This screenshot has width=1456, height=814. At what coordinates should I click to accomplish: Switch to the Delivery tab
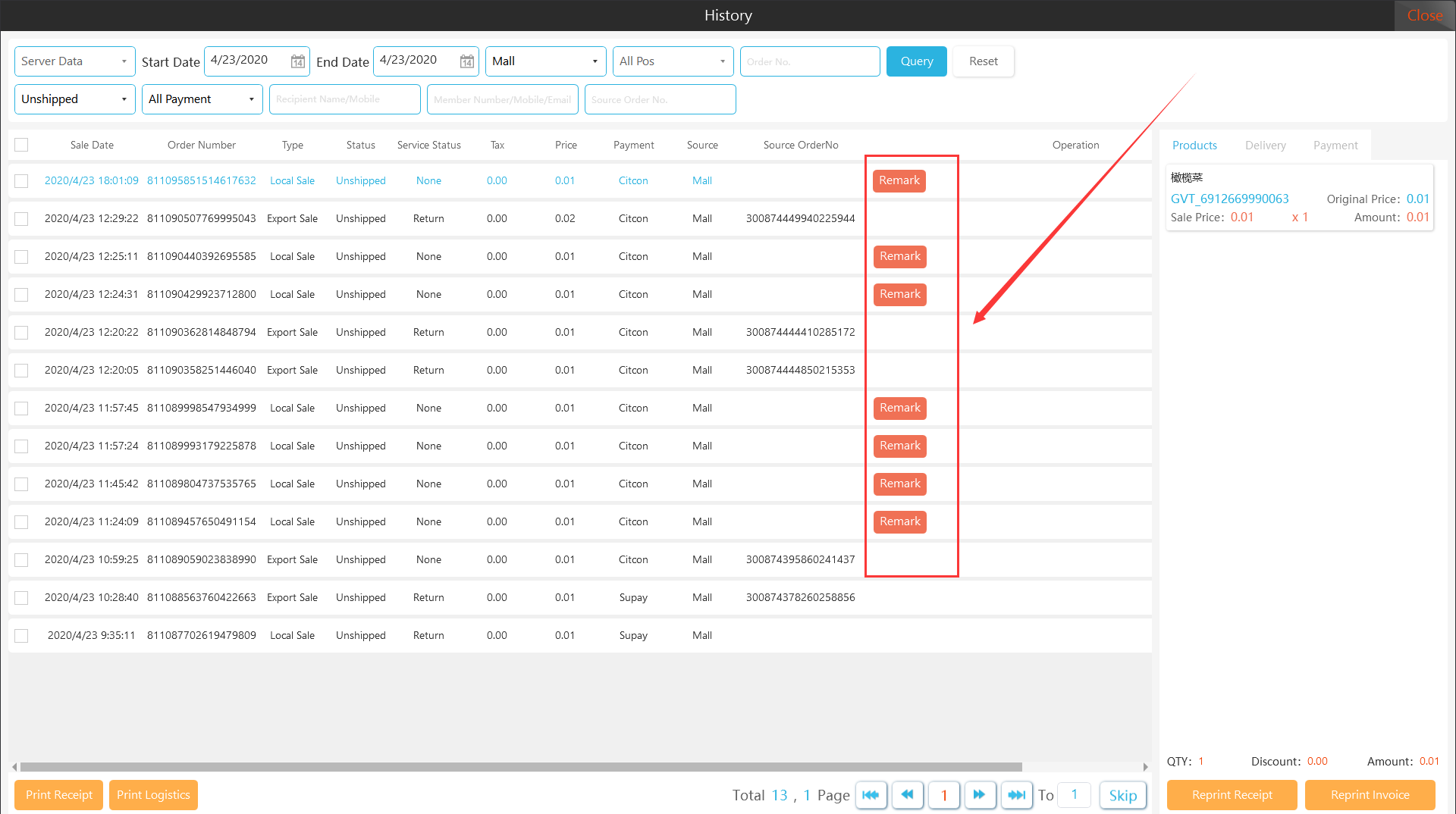[1265, 146]
